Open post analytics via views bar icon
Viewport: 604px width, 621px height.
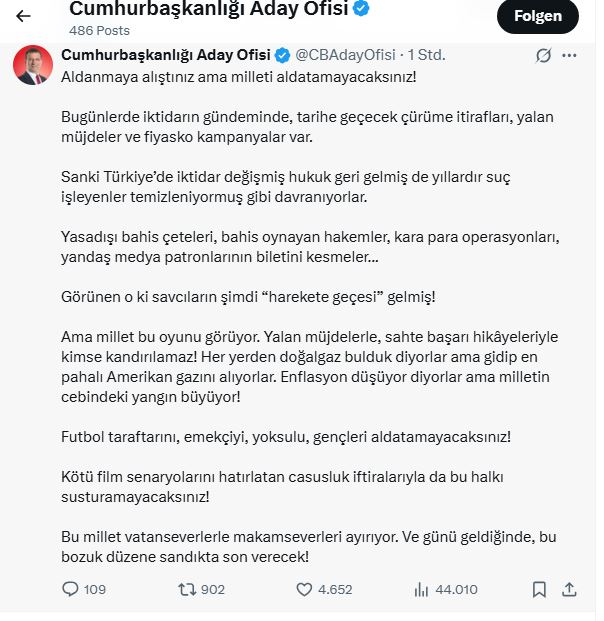[x=421, y=589]
